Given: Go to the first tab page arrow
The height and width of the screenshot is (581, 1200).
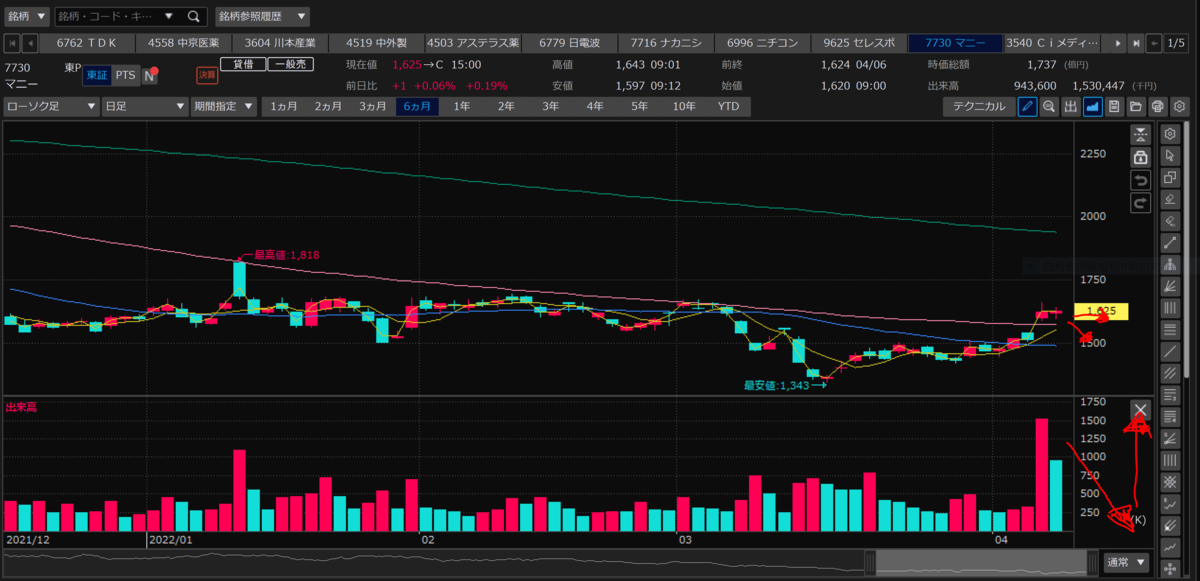Looking at the screenshot, I should tap(14, 43).
